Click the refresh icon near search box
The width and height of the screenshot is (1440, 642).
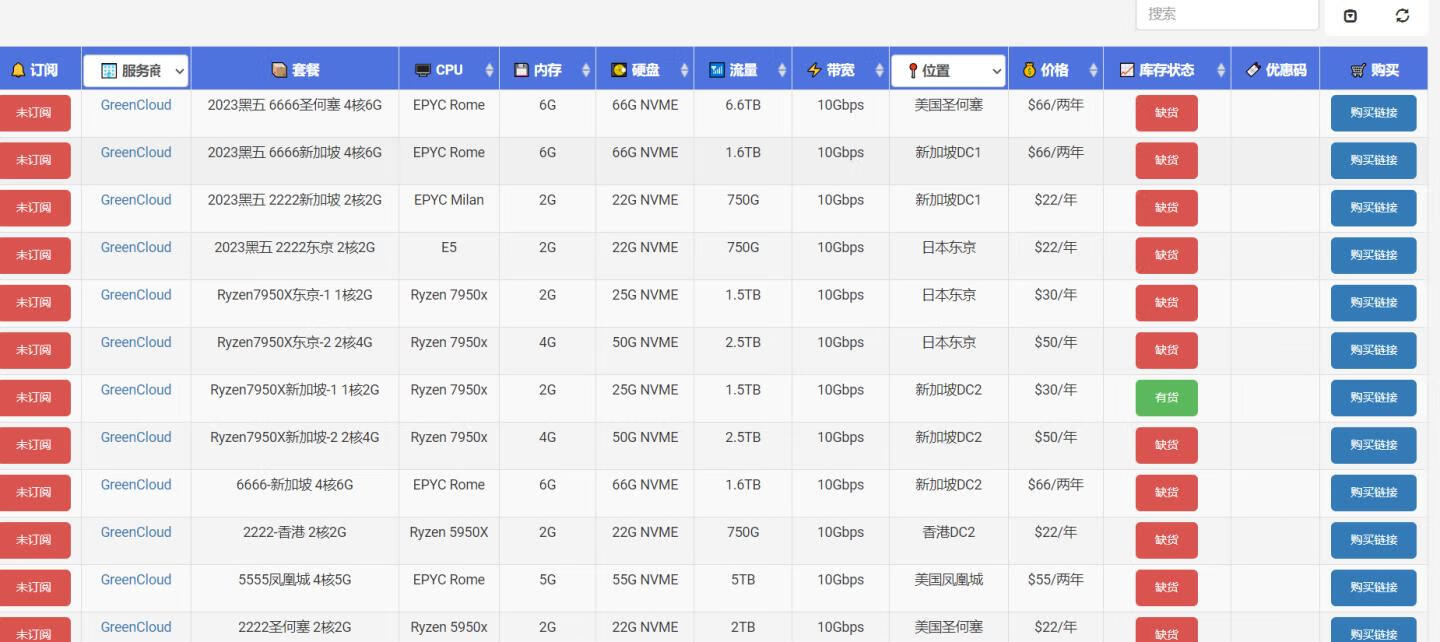coord(1402,16)
